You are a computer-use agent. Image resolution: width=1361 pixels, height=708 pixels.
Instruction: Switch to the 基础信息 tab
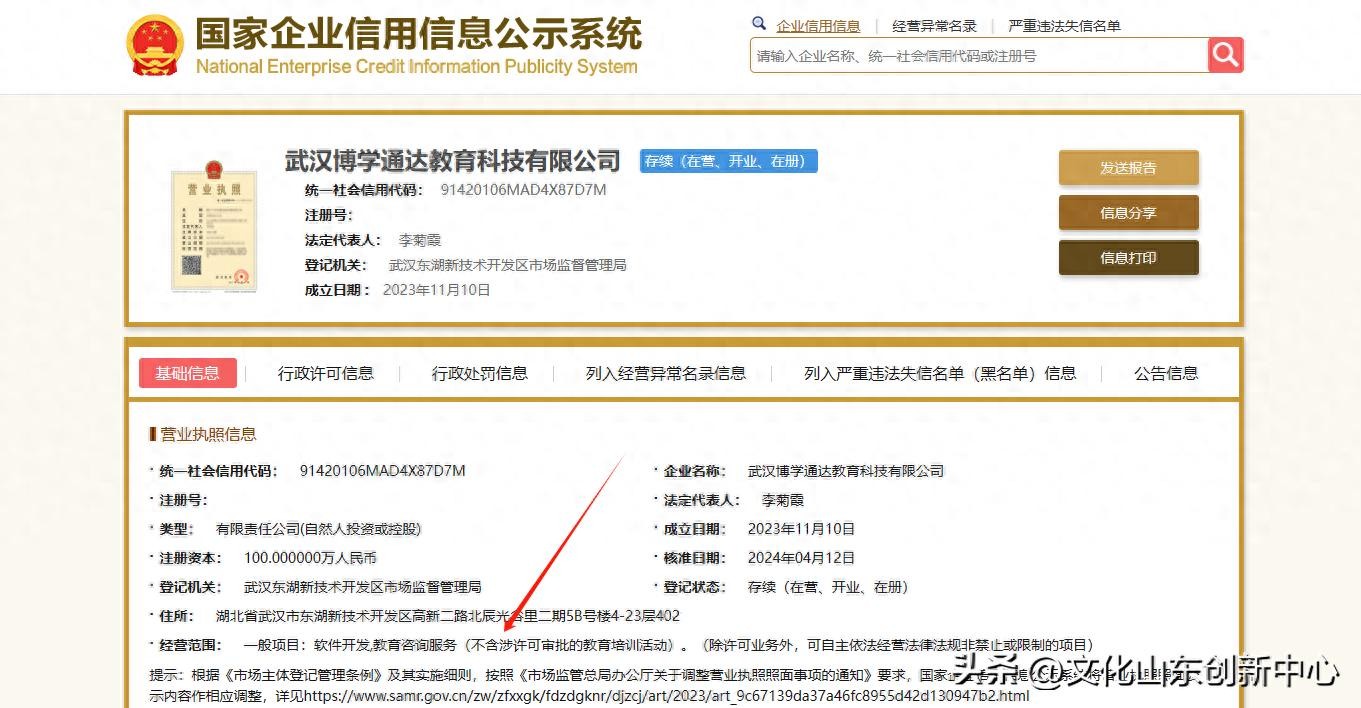187,373
